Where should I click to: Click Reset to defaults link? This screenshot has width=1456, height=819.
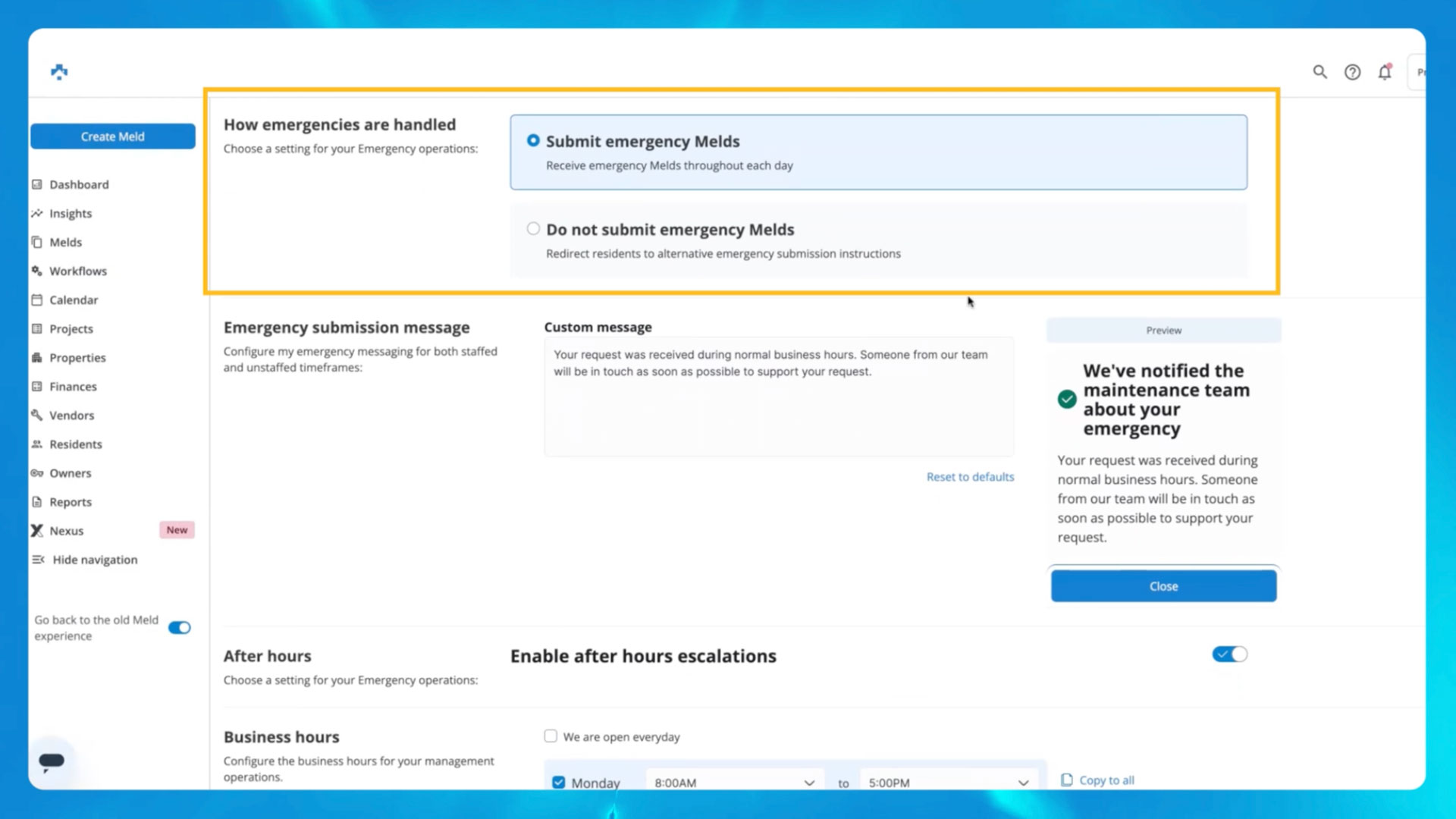pyautogui.click(x=970, y=476)
